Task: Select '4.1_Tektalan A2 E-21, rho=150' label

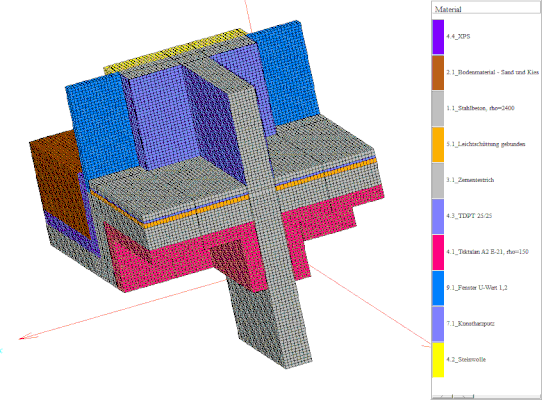Action: [487, 252]
